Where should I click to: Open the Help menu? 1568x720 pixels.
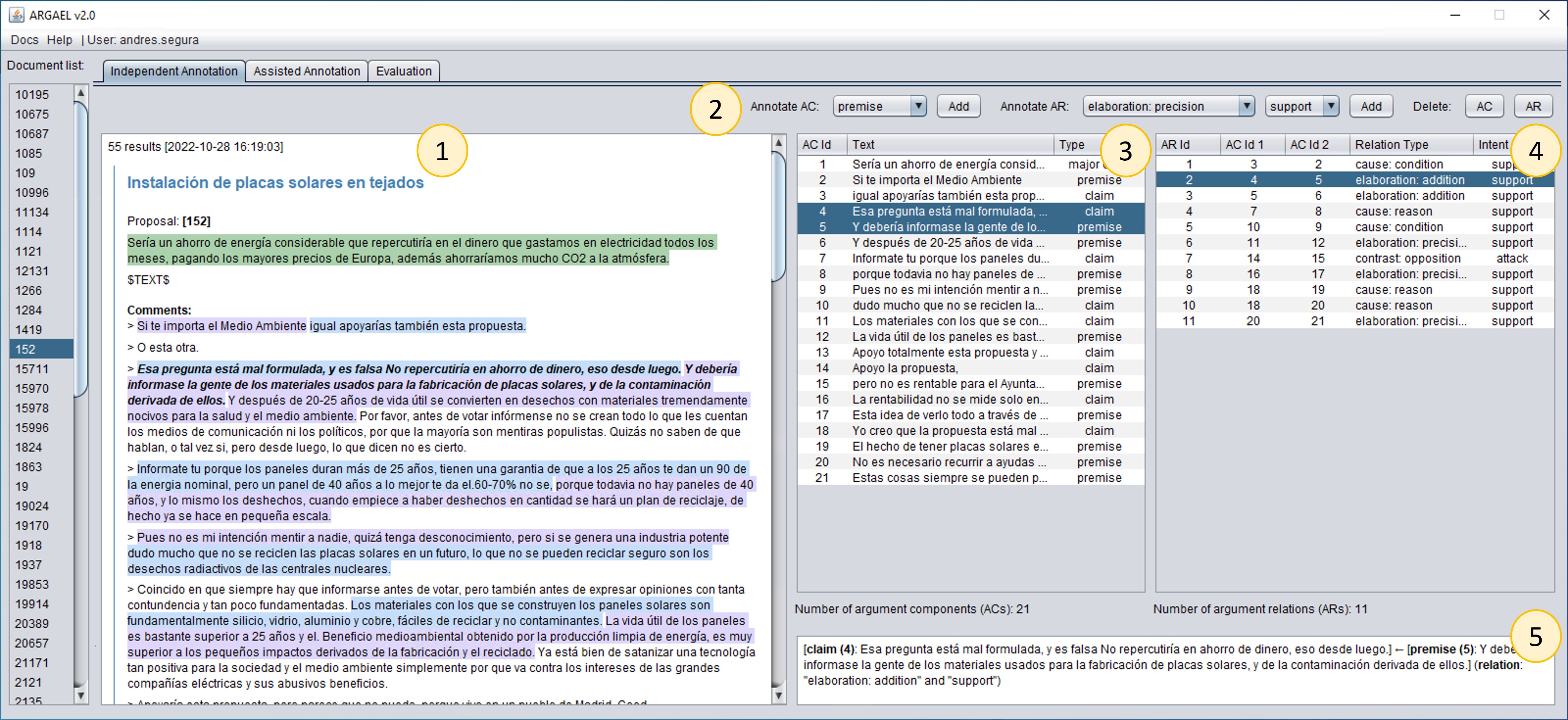click(60, 40)
